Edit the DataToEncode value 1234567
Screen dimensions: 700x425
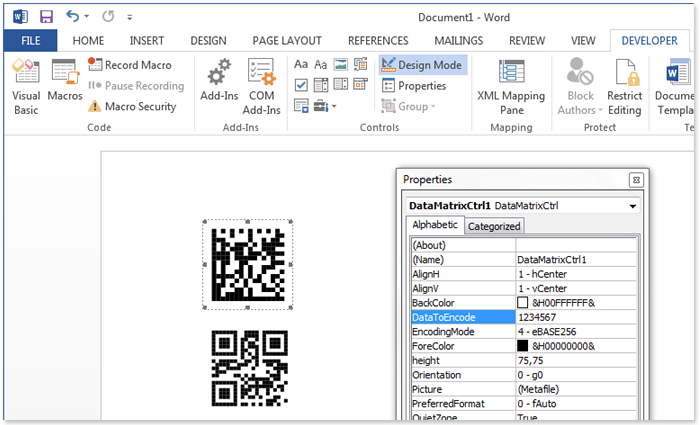click(576, 317)
